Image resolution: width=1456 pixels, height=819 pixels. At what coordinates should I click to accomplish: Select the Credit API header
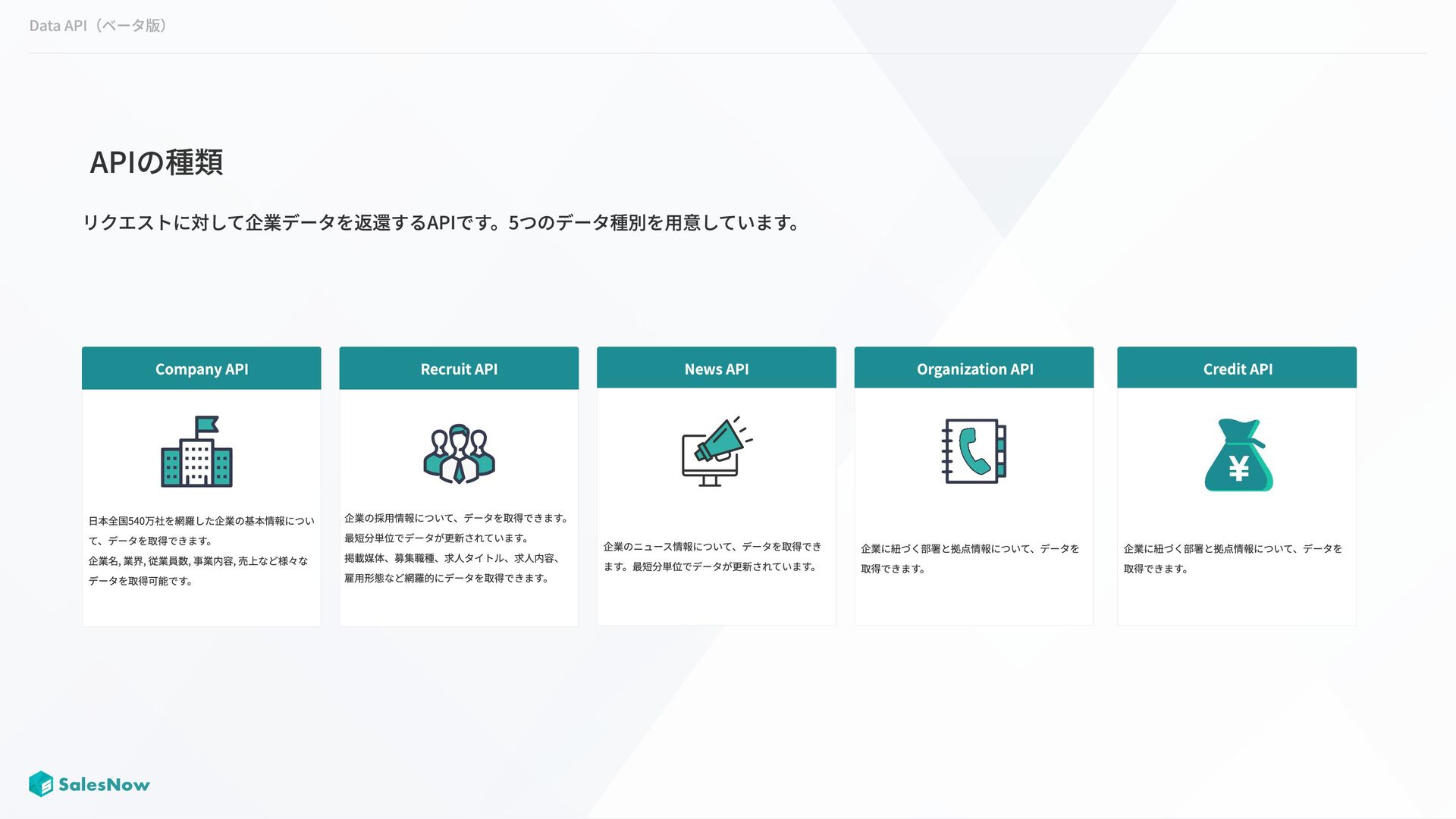(1237, 369)
